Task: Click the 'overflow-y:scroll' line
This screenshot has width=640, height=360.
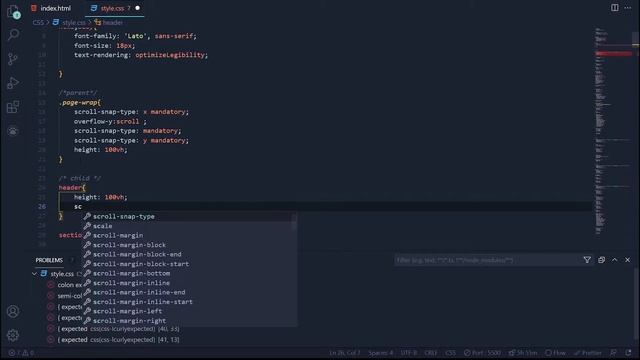Action: tap(110, 121)
